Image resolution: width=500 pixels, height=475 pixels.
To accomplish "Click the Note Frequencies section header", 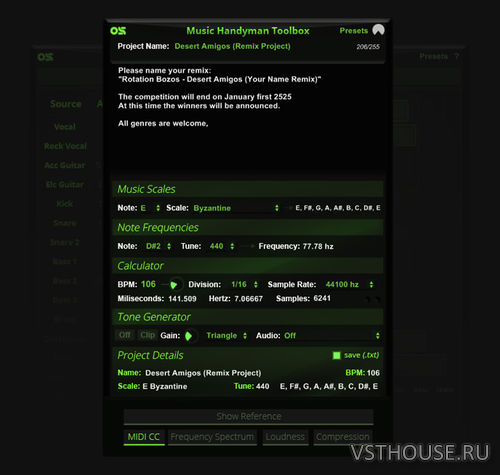I will [248, 227].
